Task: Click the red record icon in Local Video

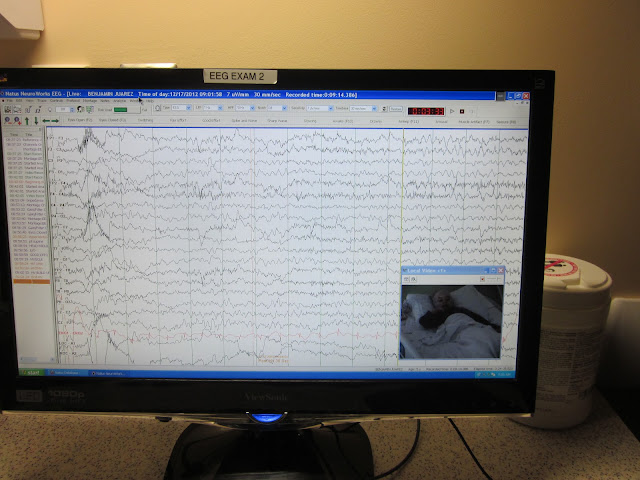Action: coord(482,279)
